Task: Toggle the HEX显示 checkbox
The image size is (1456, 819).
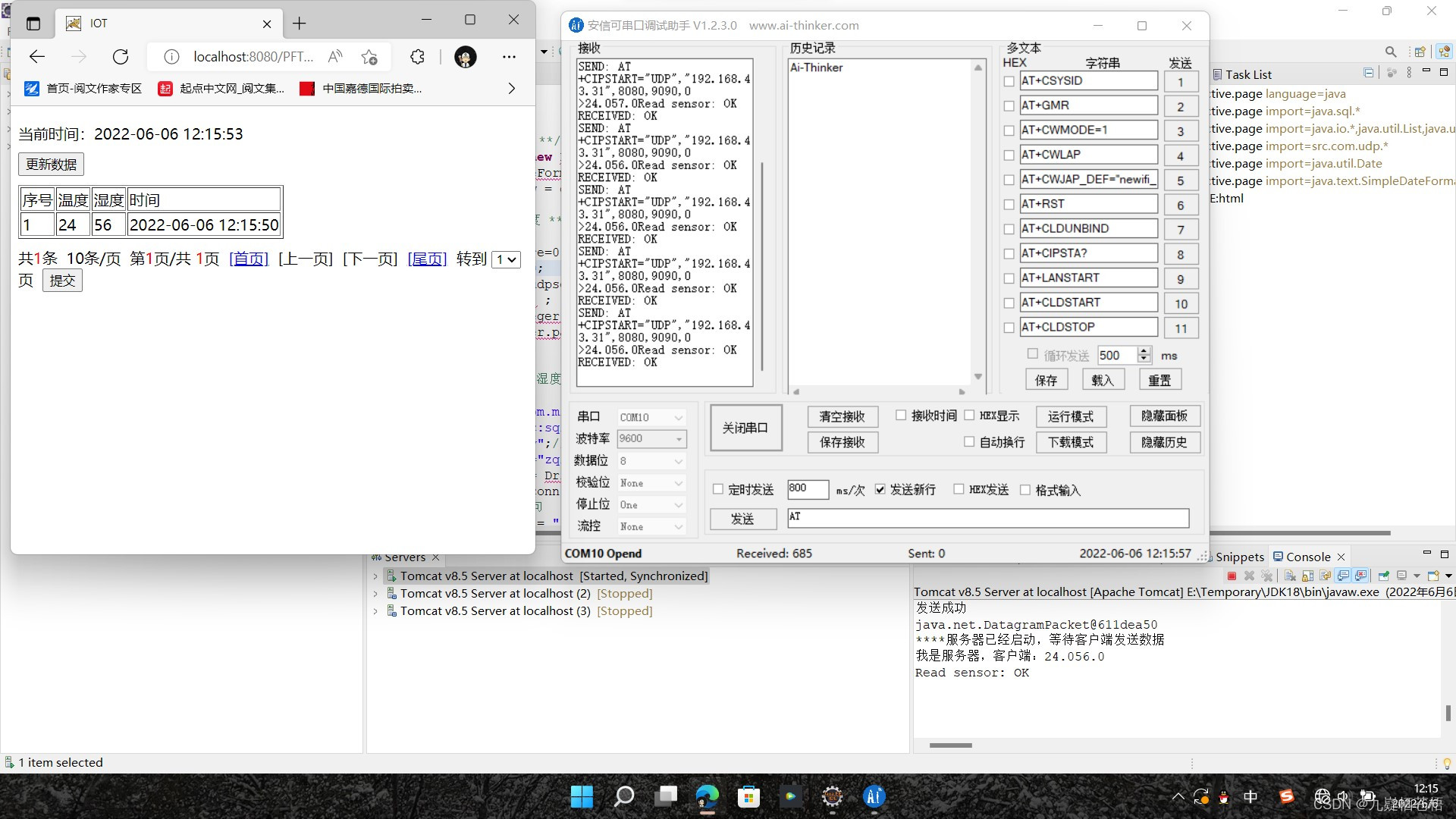Action: click(969, 416)
